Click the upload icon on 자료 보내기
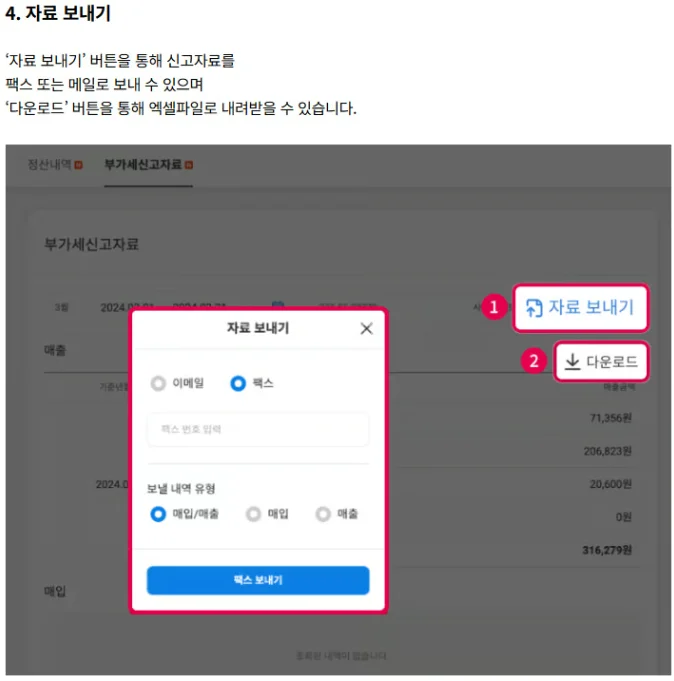674x681 pixels. tap(534, 308)
